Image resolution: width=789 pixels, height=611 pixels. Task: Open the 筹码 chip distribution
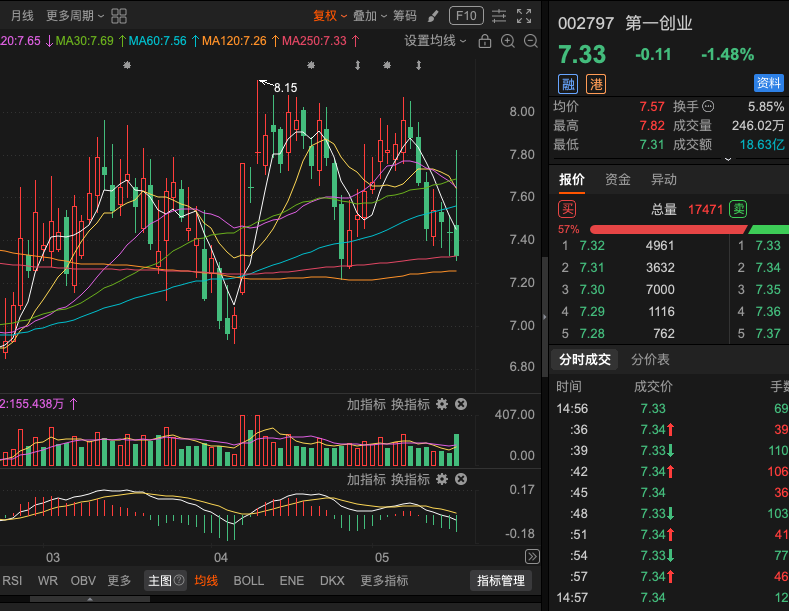tap(405, 16)
